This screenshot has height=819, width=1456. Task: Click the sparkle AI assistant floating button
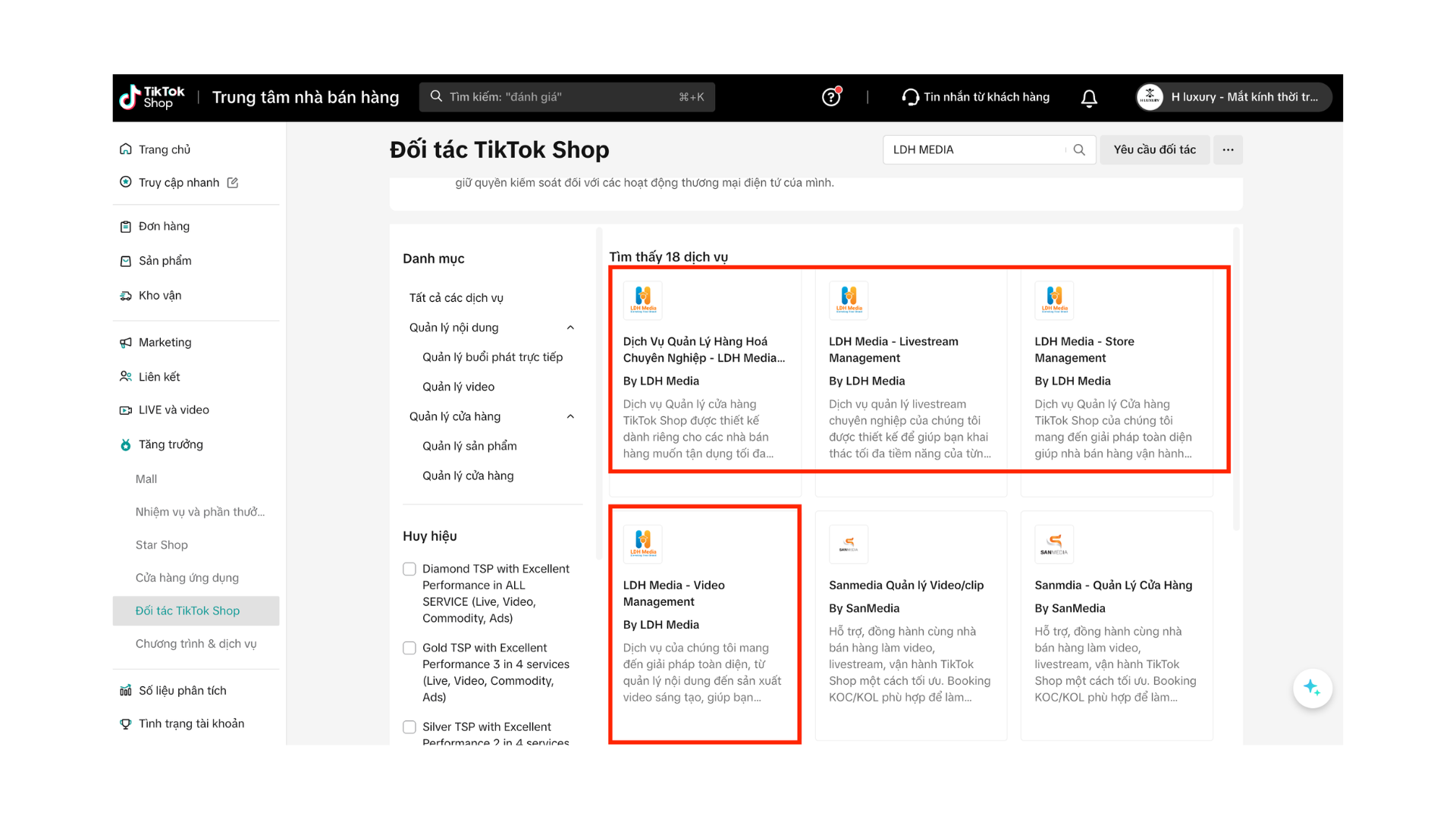[x=1312, y=688]
